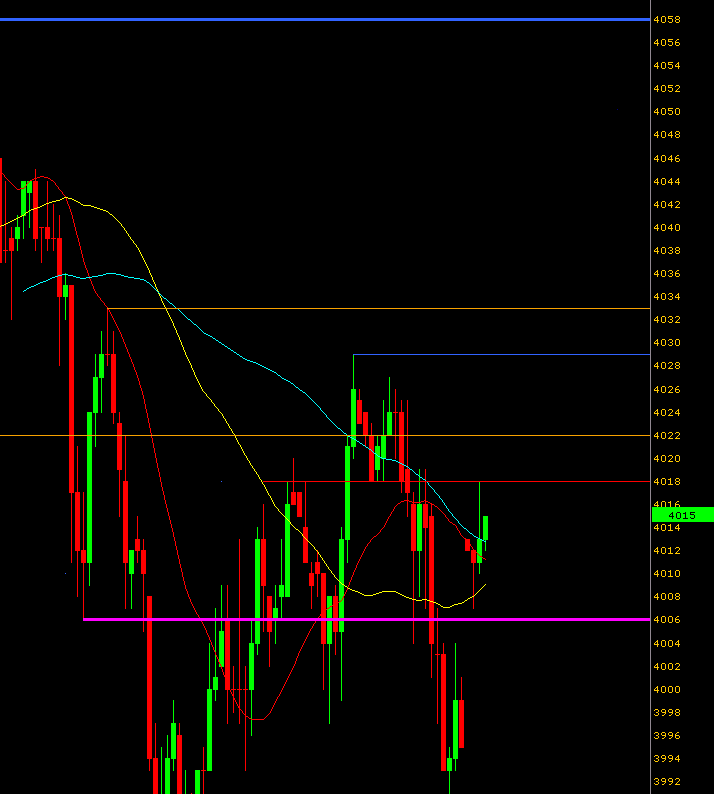Click the 4014 price axis label

click(x=667, y=528)
